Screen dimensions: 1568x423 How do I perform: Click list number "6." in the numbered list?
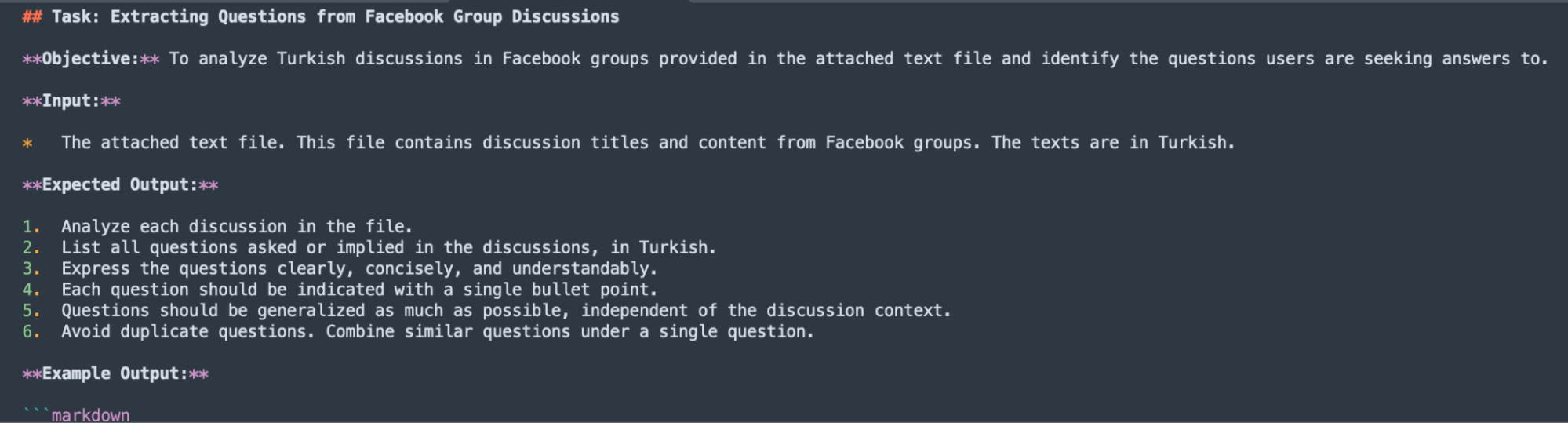[x=31, y=332]
